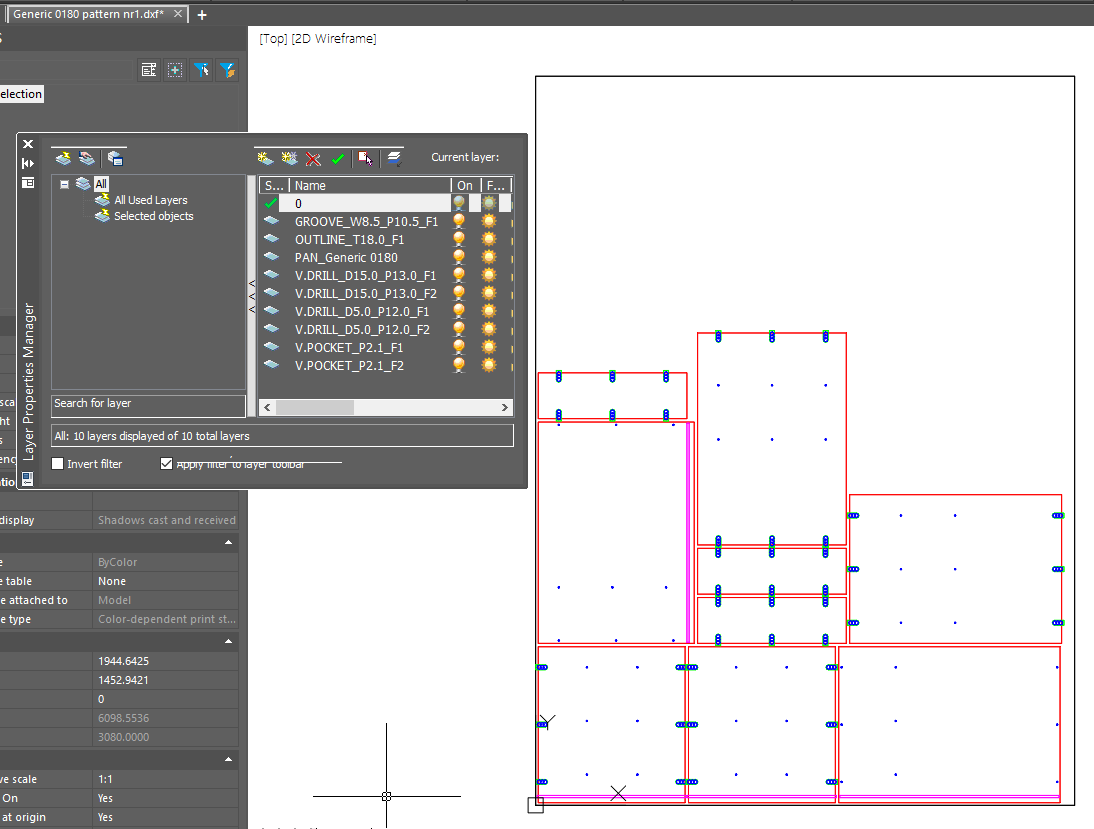Click status icon of OUTLINE_T18.0_F1 layer
This screenshot has width=1094, height=829.
pyautogui.click(x=271, y=239)
